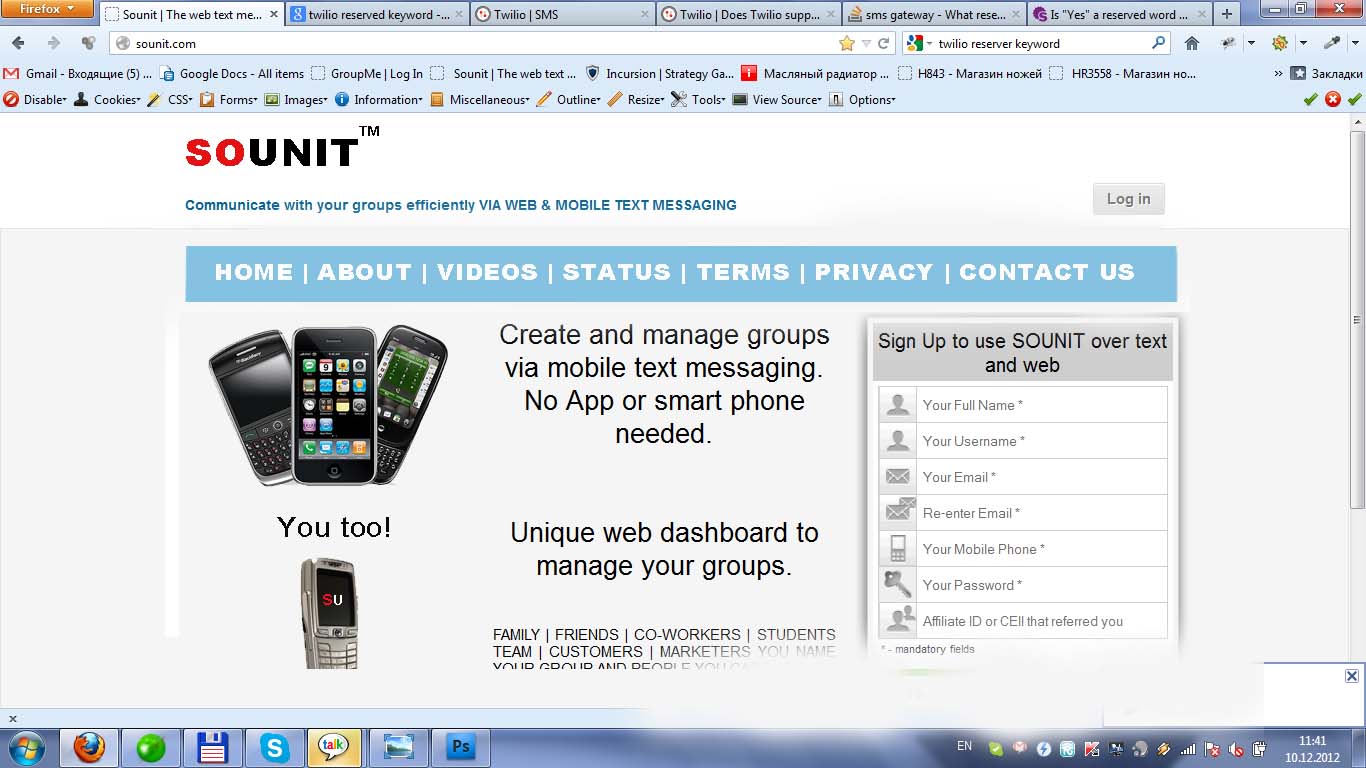Click the page vertical scrollbar
Viewport: 1366px width, 768px height.
tap(1357, 320)
